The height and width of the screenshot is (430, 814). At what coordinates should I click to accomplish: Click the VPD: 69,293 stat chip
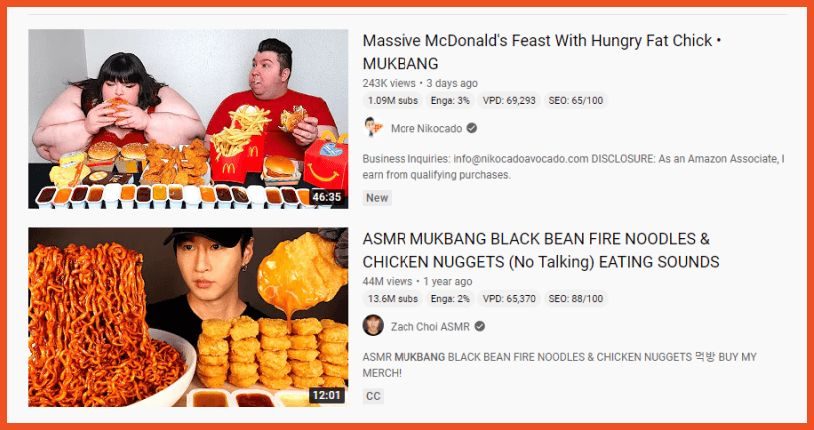click(509, 101)
